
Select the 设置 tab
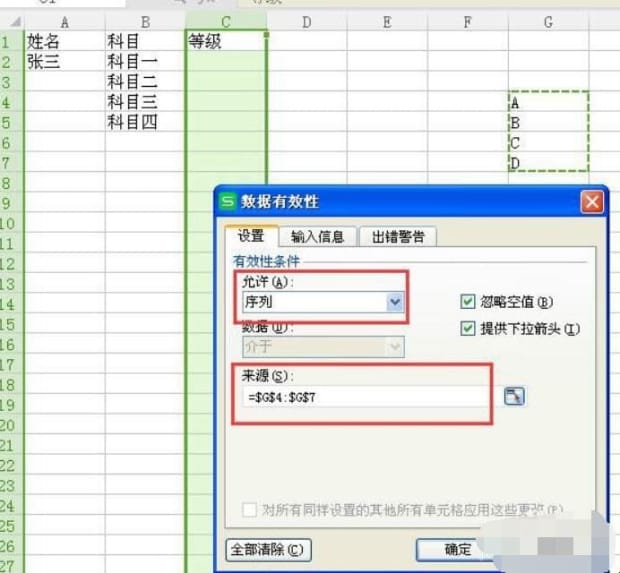pyautogui.click(x=250, y=237)
